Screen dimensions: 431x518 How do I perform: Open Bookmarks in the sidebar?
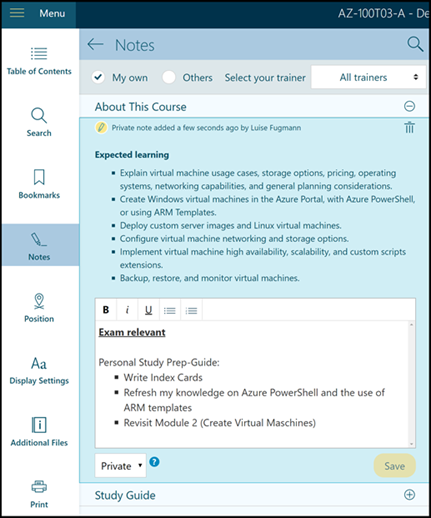(39, 184)
